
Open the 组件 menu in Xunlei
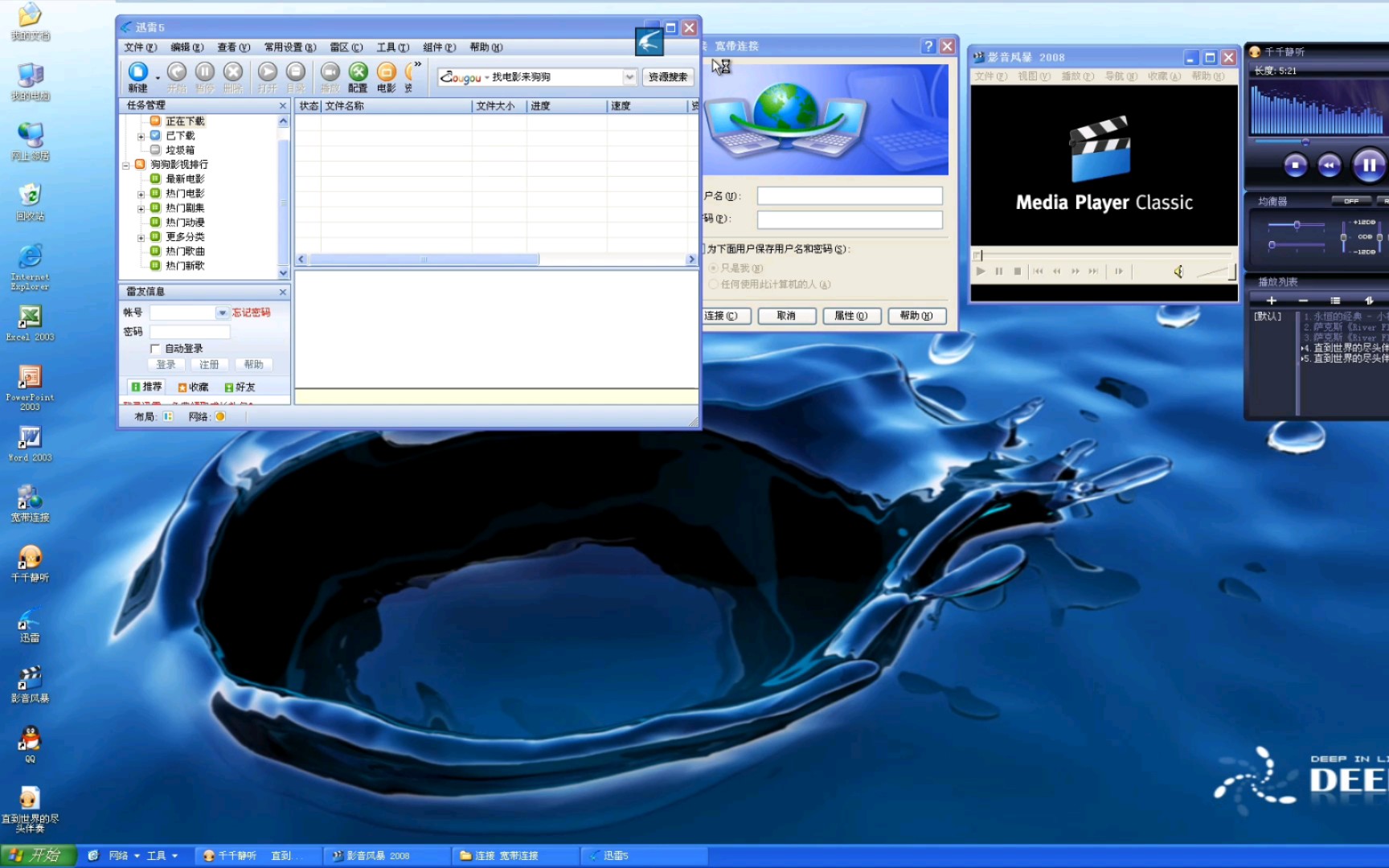click(440, 47)
